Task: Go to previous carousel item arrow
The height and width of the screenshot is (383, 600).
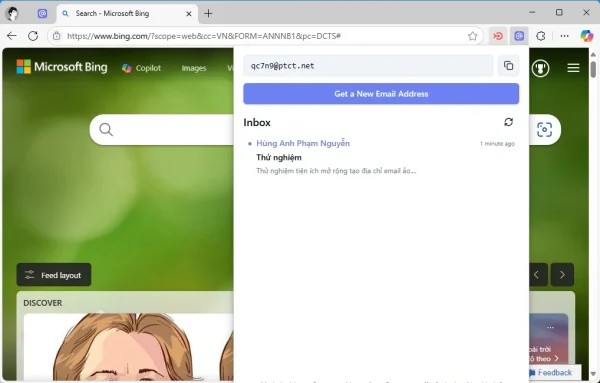Action: coord(536,274)
